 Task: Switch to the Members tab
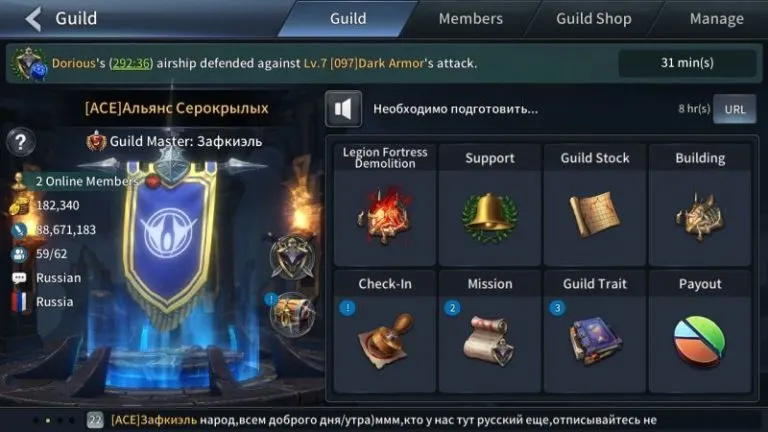point(471,19)
